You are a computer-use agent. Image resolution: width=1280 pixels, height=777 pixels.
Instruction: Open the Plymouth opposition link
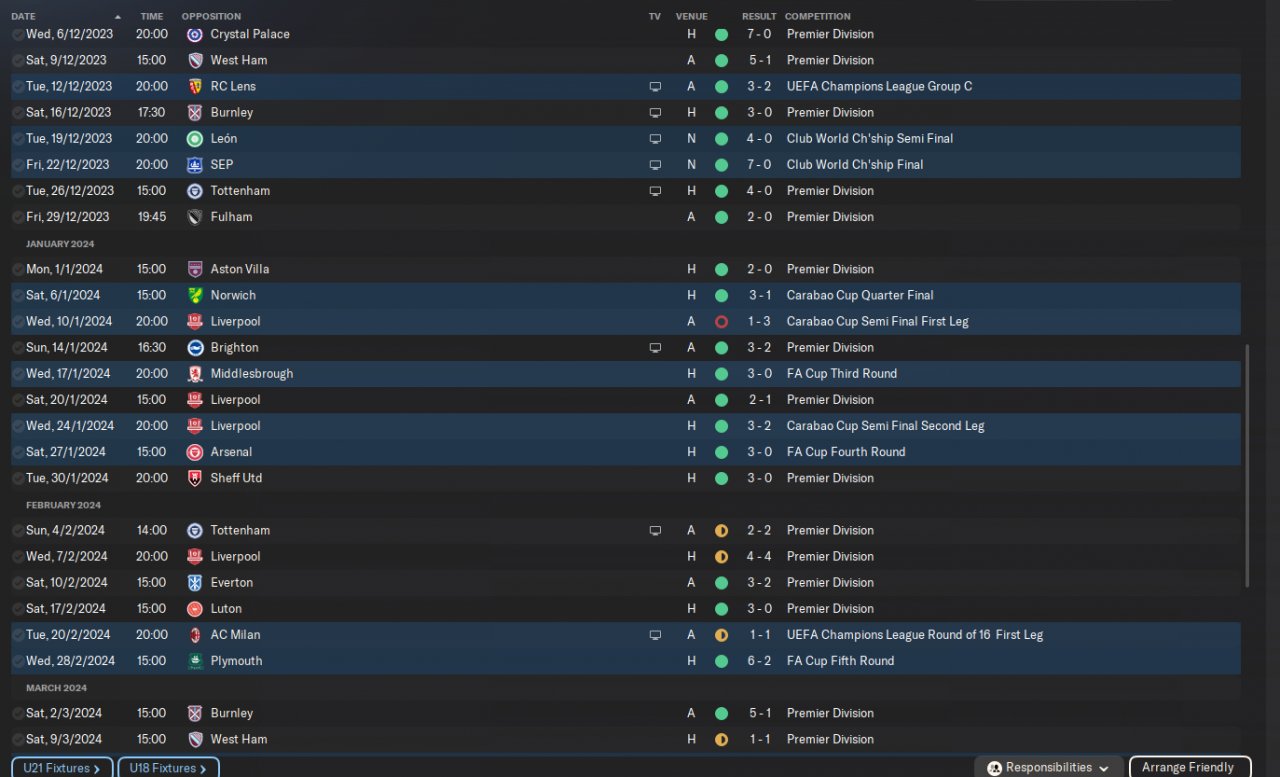point(236,661)
